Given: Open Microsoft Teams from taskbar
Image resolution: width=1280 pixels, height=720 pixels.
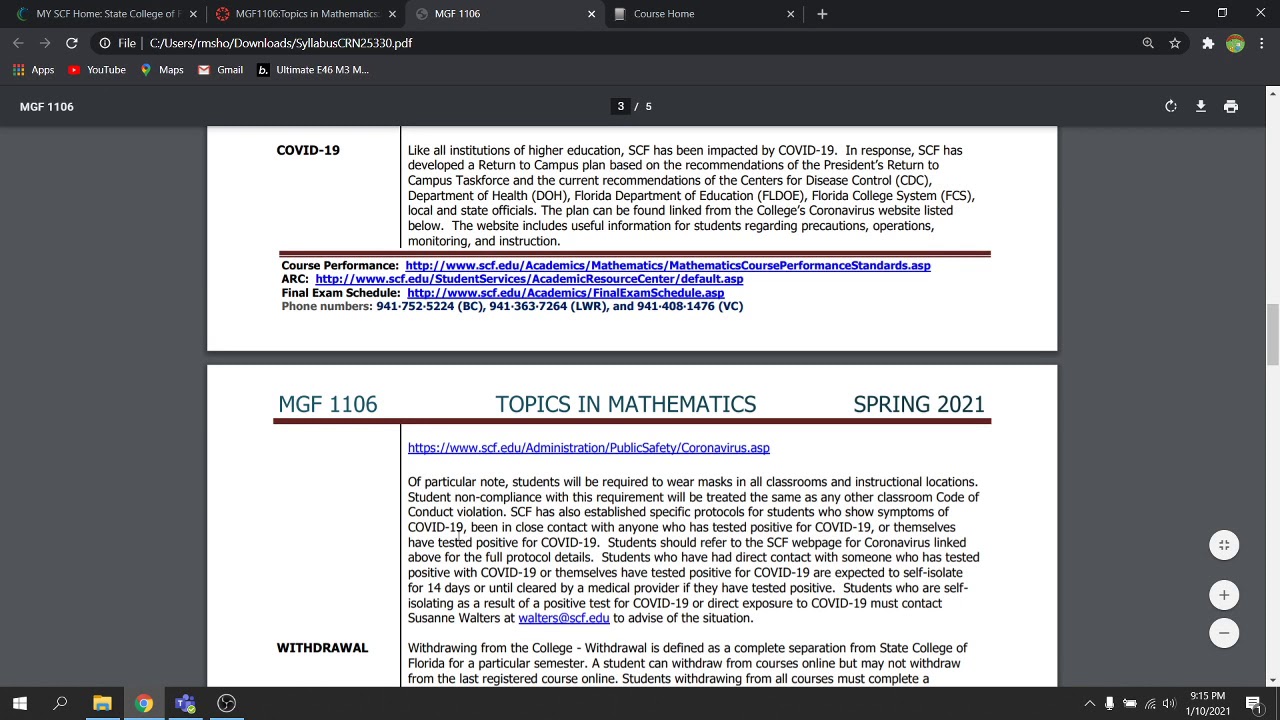Looking at the screenshot, I should pos(185,703).
